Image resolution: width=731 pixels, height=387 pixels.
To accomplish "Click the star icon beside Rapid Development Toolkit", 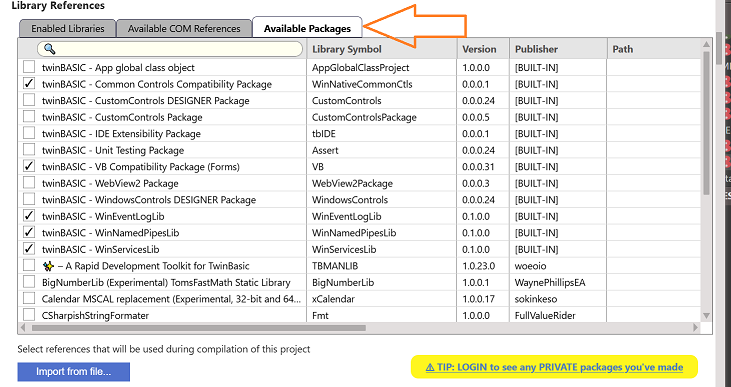I will coord(48,266).
